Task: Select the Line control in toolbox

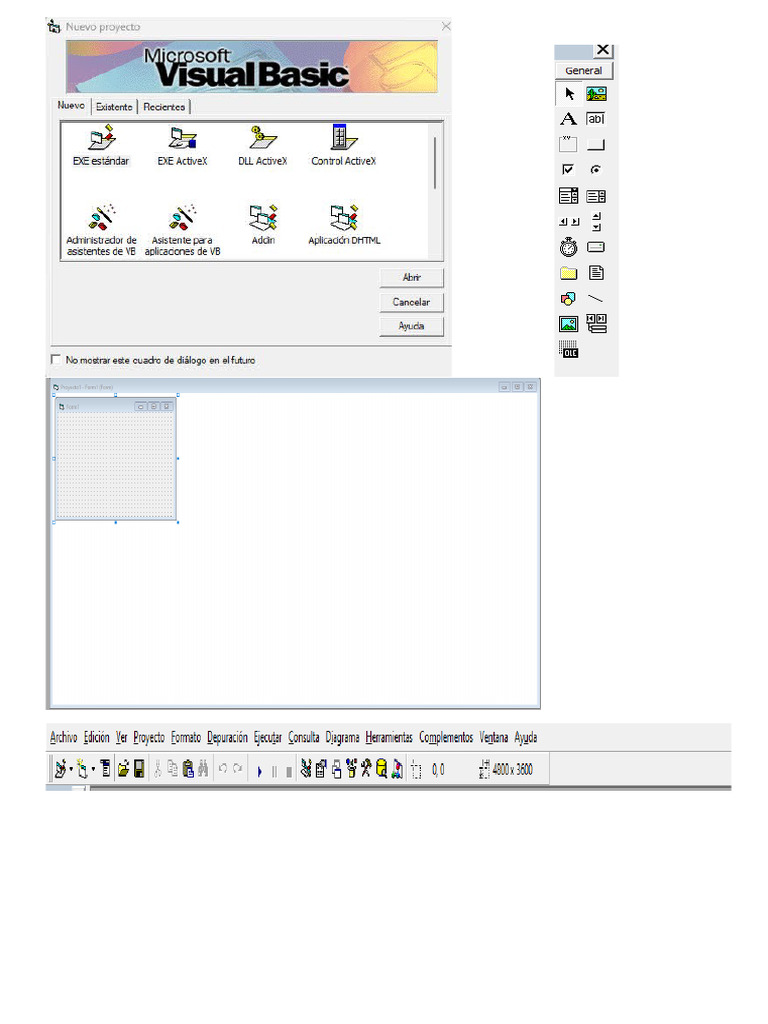Action: coord(596,298)
